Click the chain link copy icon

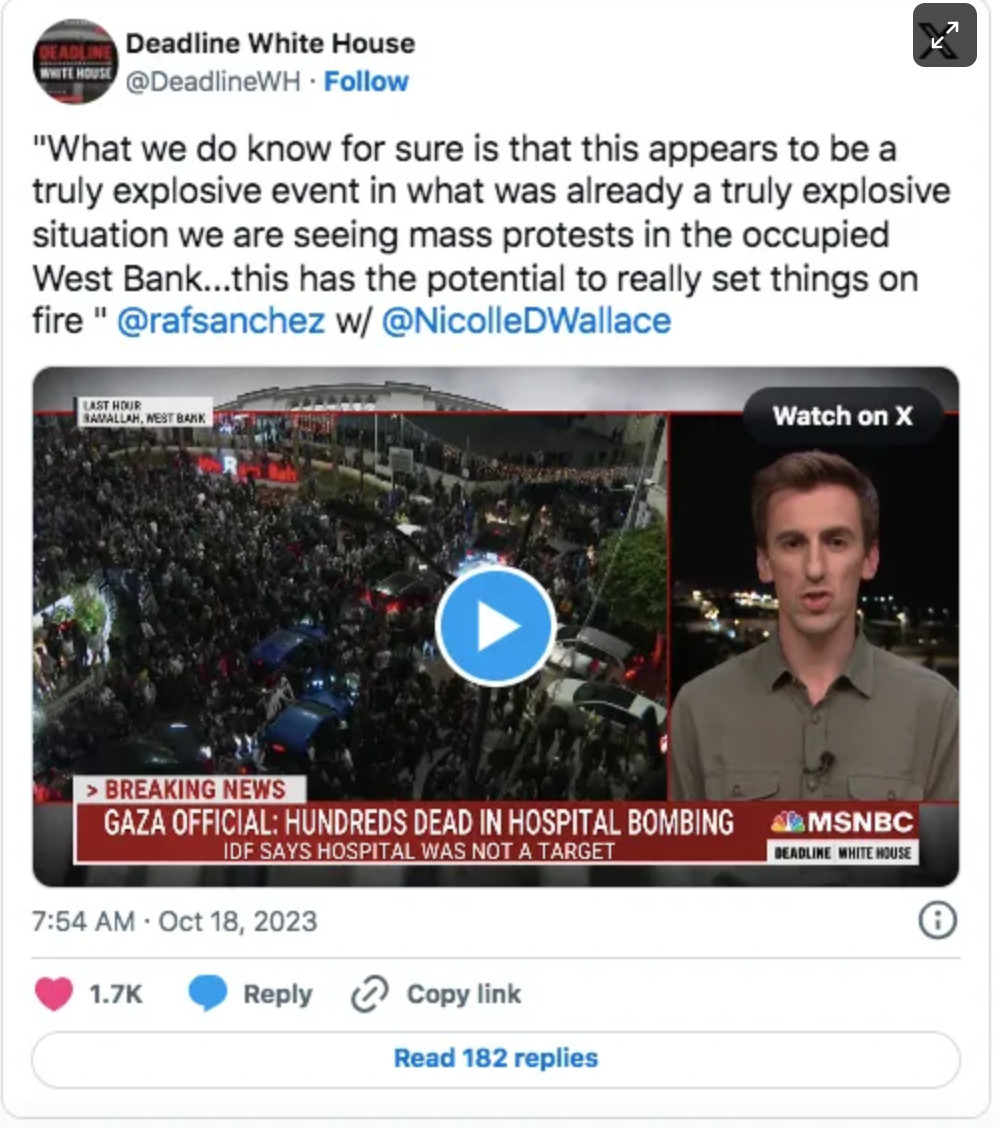[x=370, y=994]
